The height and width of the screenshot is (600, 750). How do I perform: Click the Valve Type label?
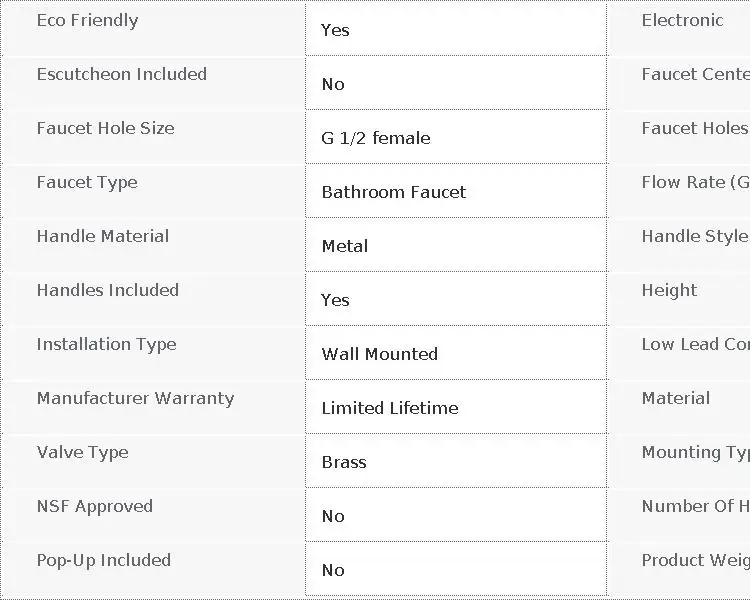(x=83, y=453)
